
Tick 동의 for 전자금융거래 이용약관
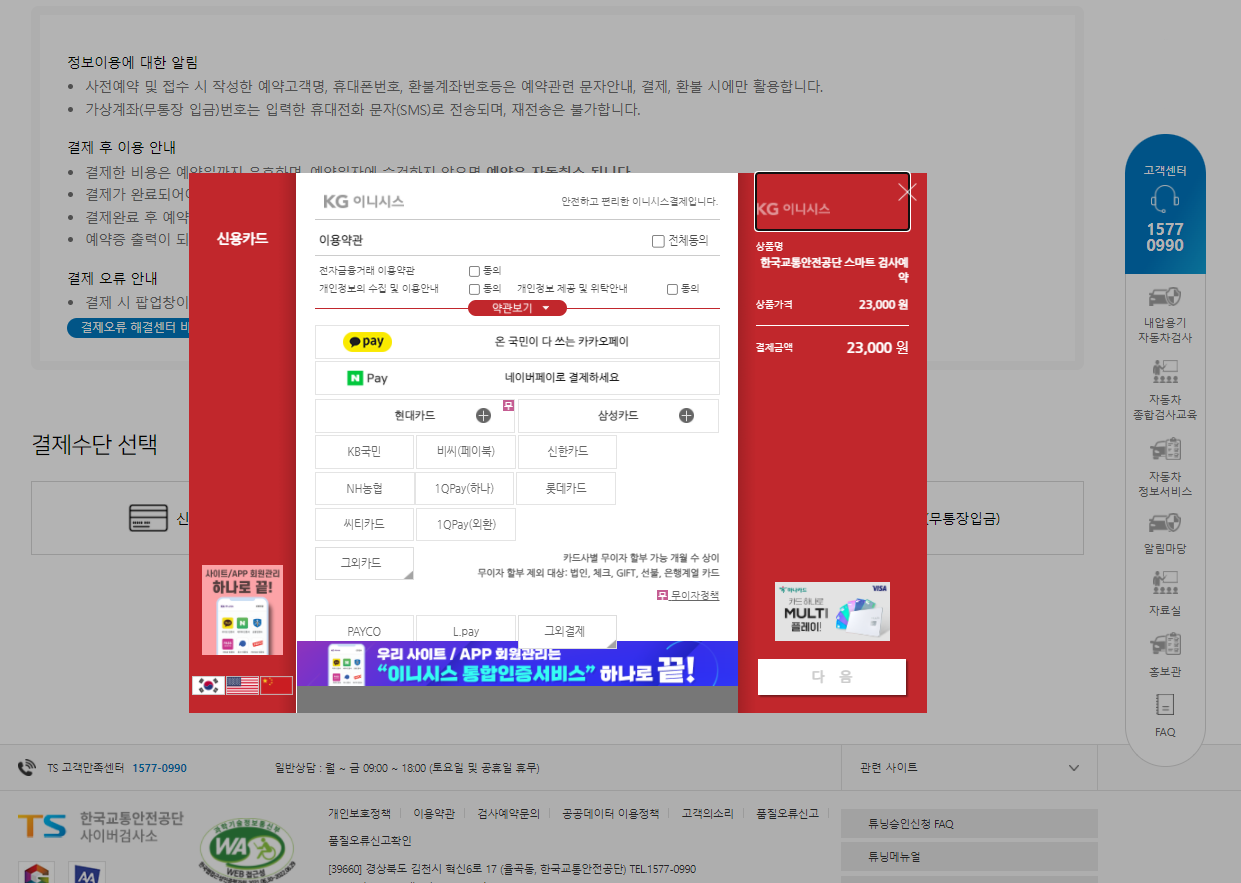pyautogui.click(x=474, y=271)
